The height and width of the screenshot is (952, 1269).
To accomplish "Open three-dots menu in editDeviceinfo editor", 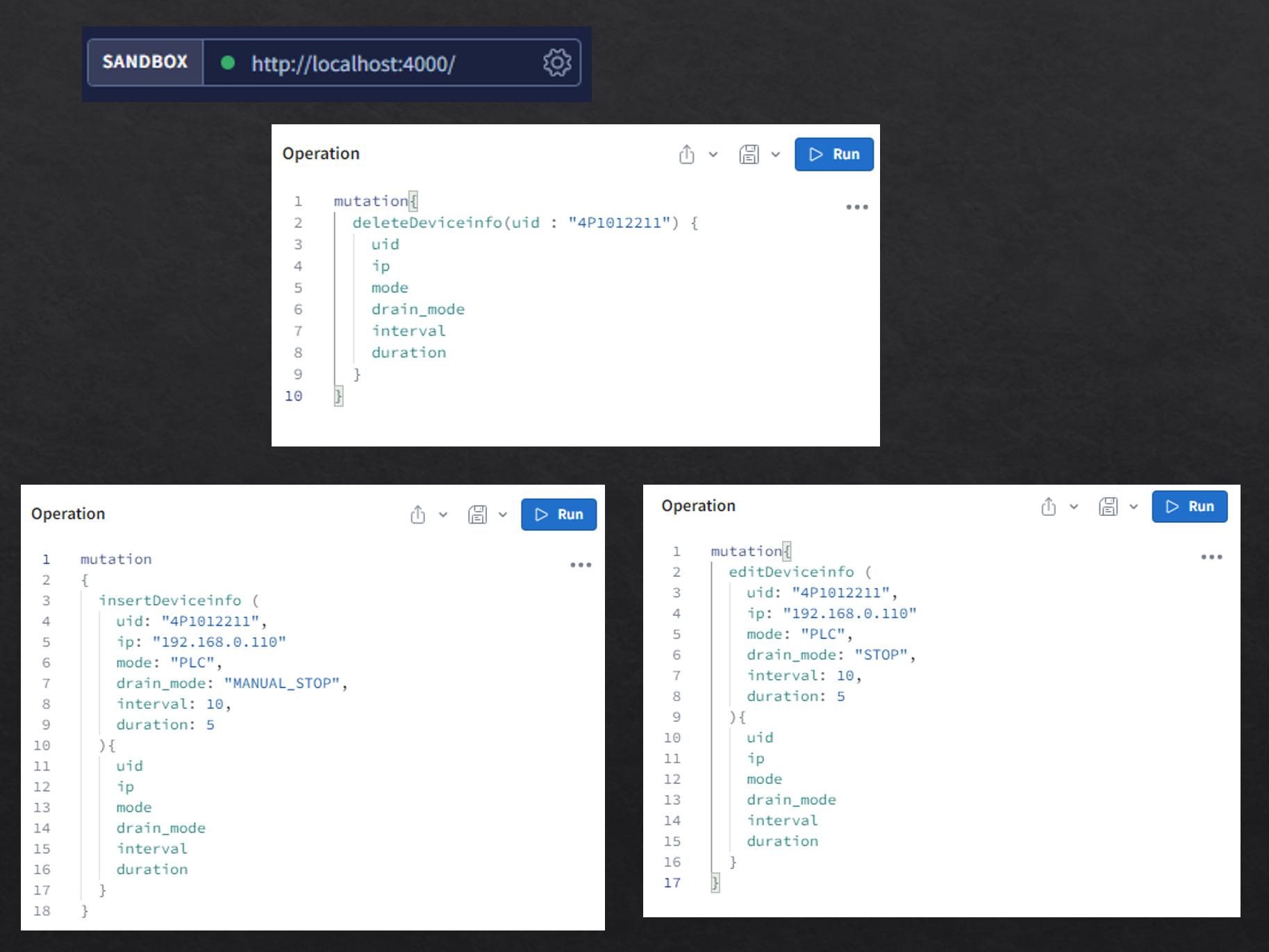I will click(x=1211, y=557).
